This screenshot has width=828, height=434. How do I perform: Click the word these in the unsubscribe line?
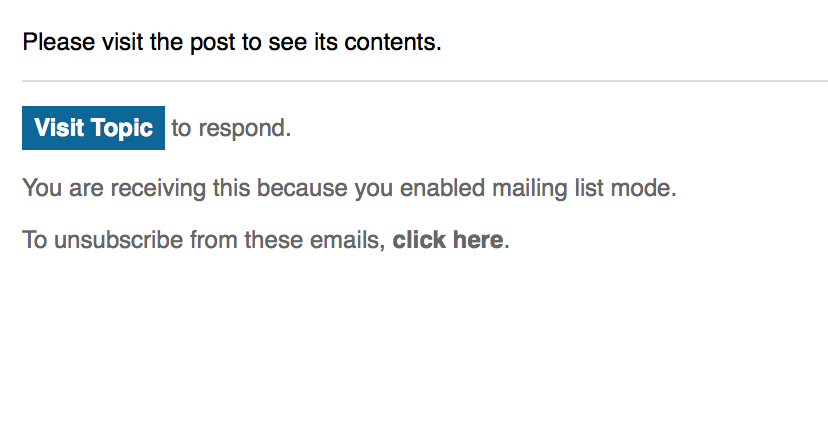click(x=274, y=240)
